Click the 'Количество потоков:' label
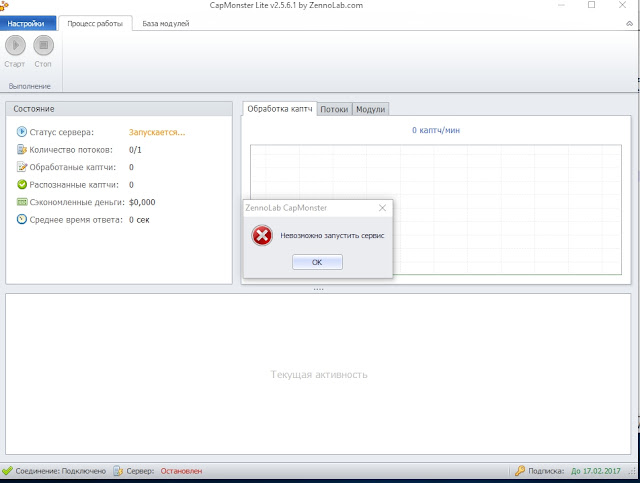Image resolution: width=640 pixels, height=483 pixels. [x=71, y=150]
